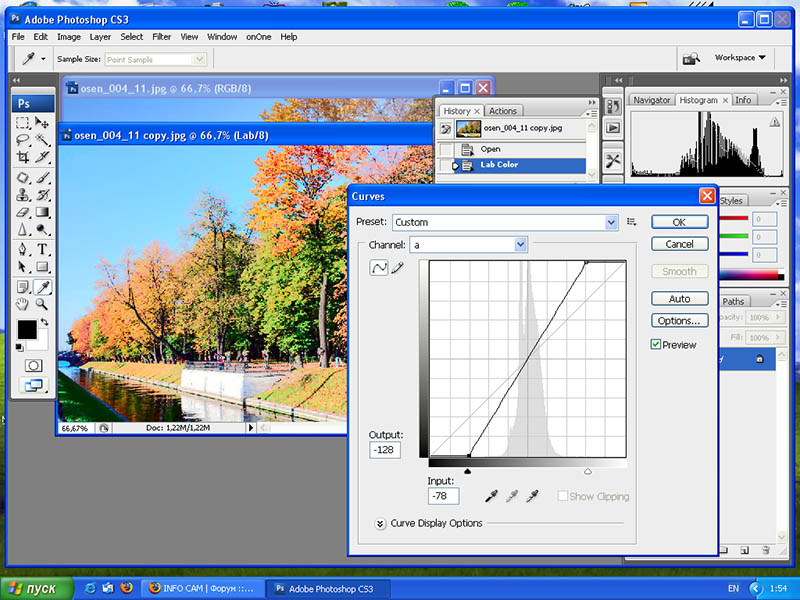Toggle Quick Mask mode in the toolbox

(x=33, y=366)
